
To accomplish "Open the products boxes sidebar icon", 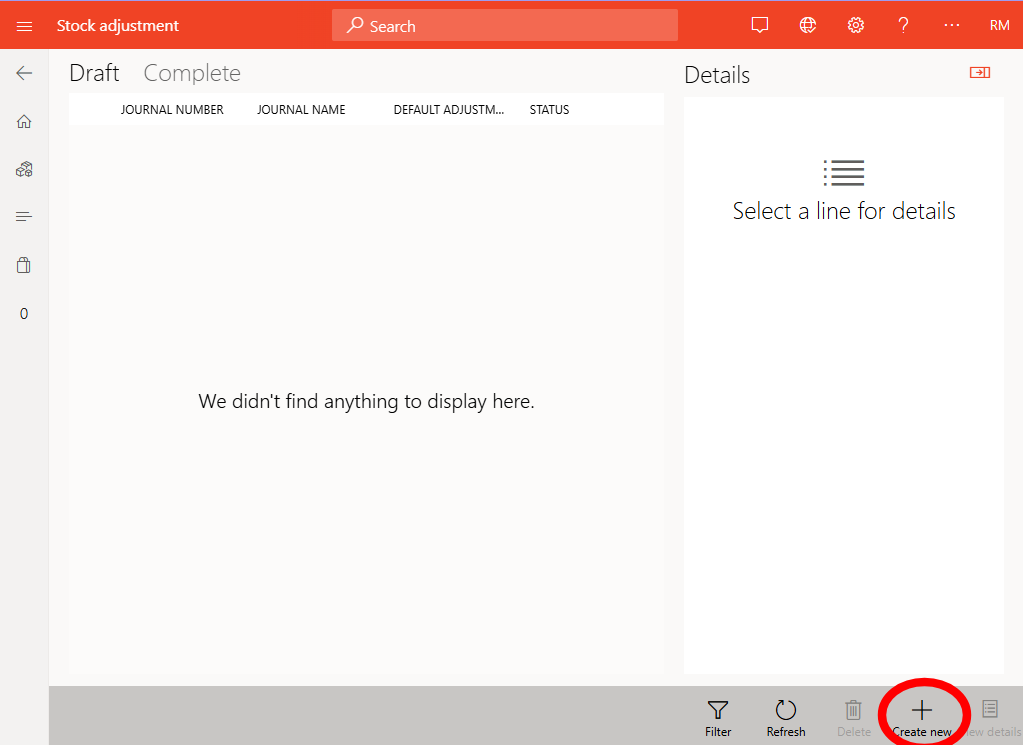I will coord(24,170).
